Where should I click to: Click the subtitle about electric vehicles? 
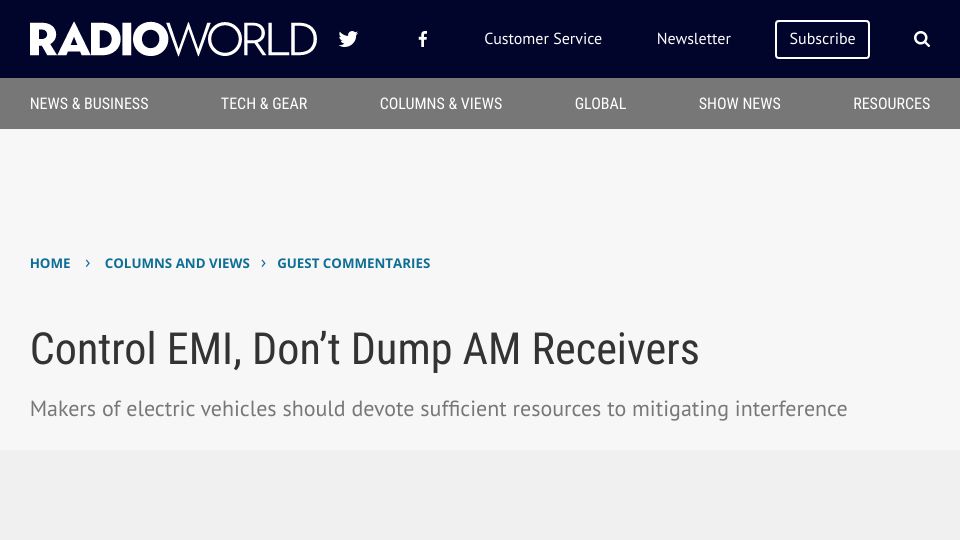(438, 409)
